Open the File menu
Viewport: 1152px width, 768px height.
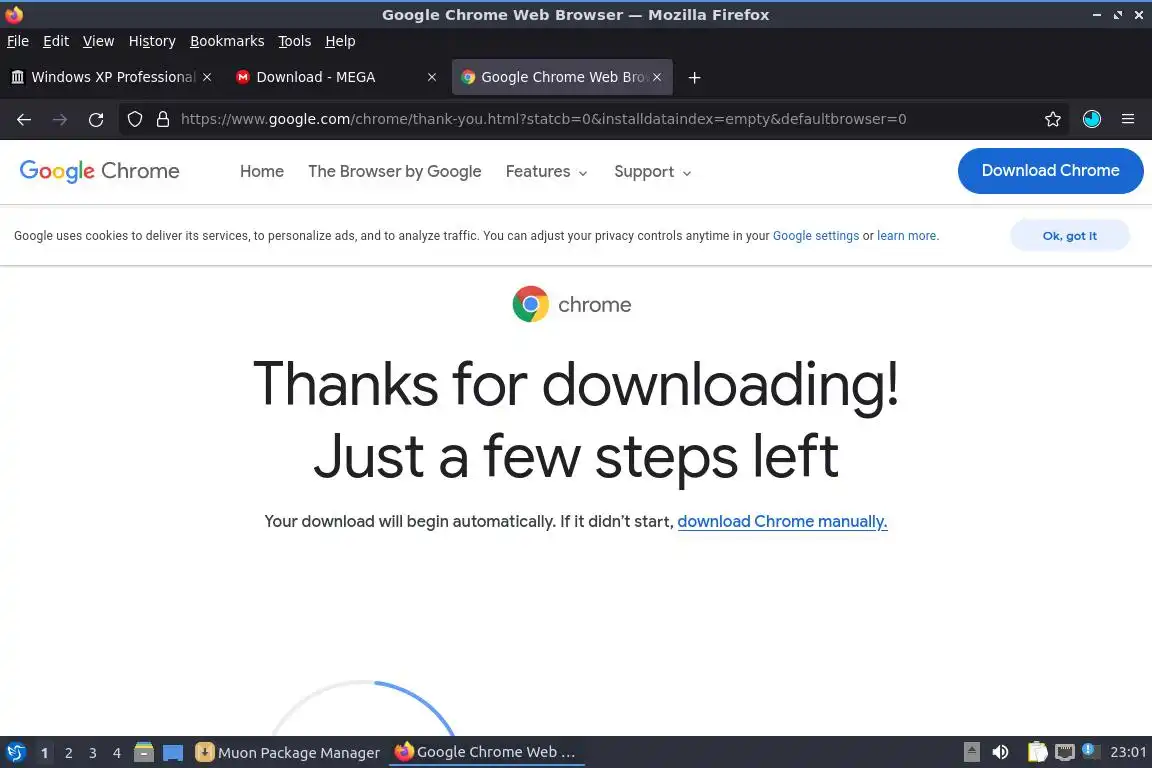tap(18, 41)
